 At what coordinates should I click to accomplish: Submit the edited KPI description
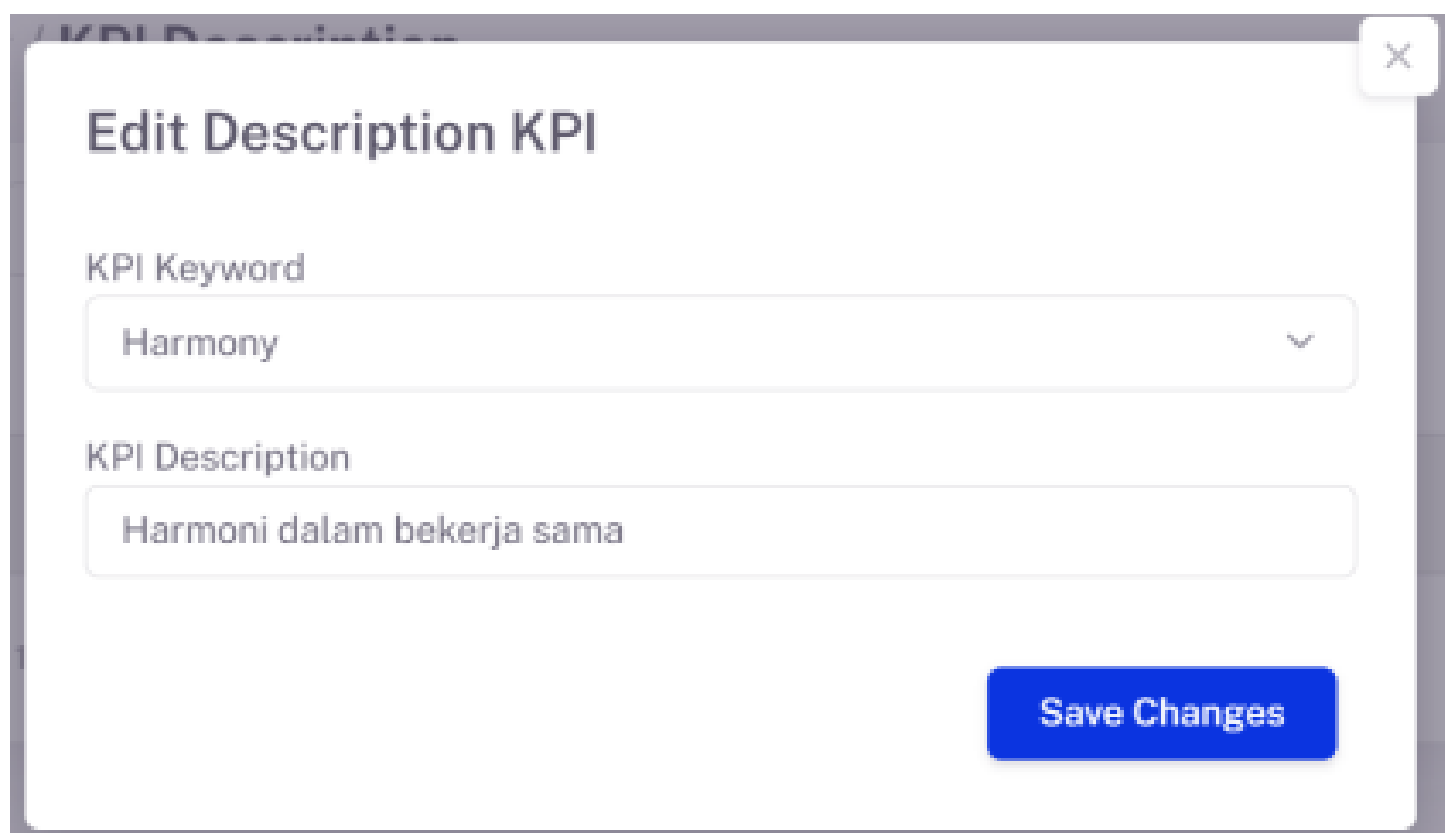pyautogui.click(x=1161, y=714)
